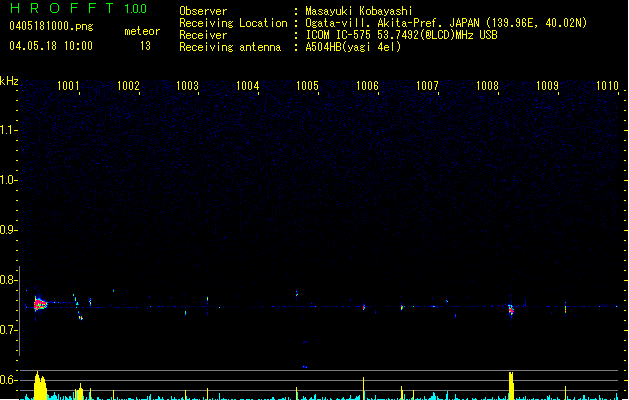The width and height of the screenshot is (629, 400).
Task: Click time axis marker 1008
Action: (487, 85)
